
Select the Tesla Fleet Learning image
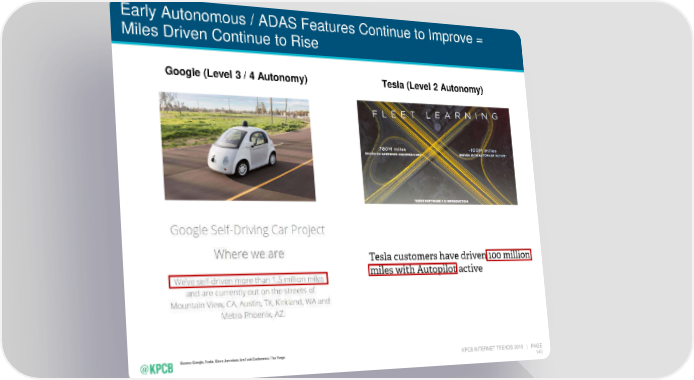point(437,153)
